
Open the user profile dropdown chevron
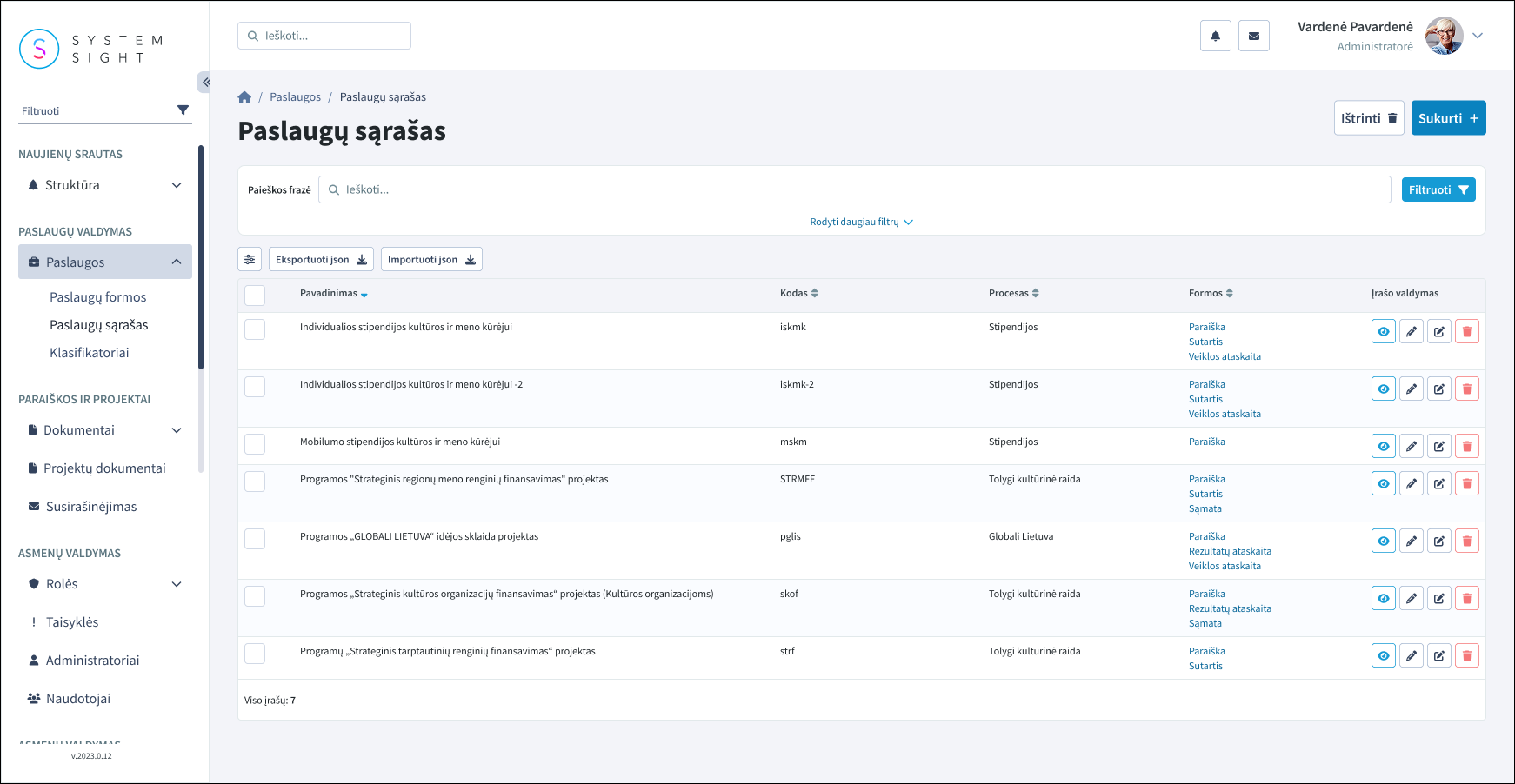coord(1477,36)
